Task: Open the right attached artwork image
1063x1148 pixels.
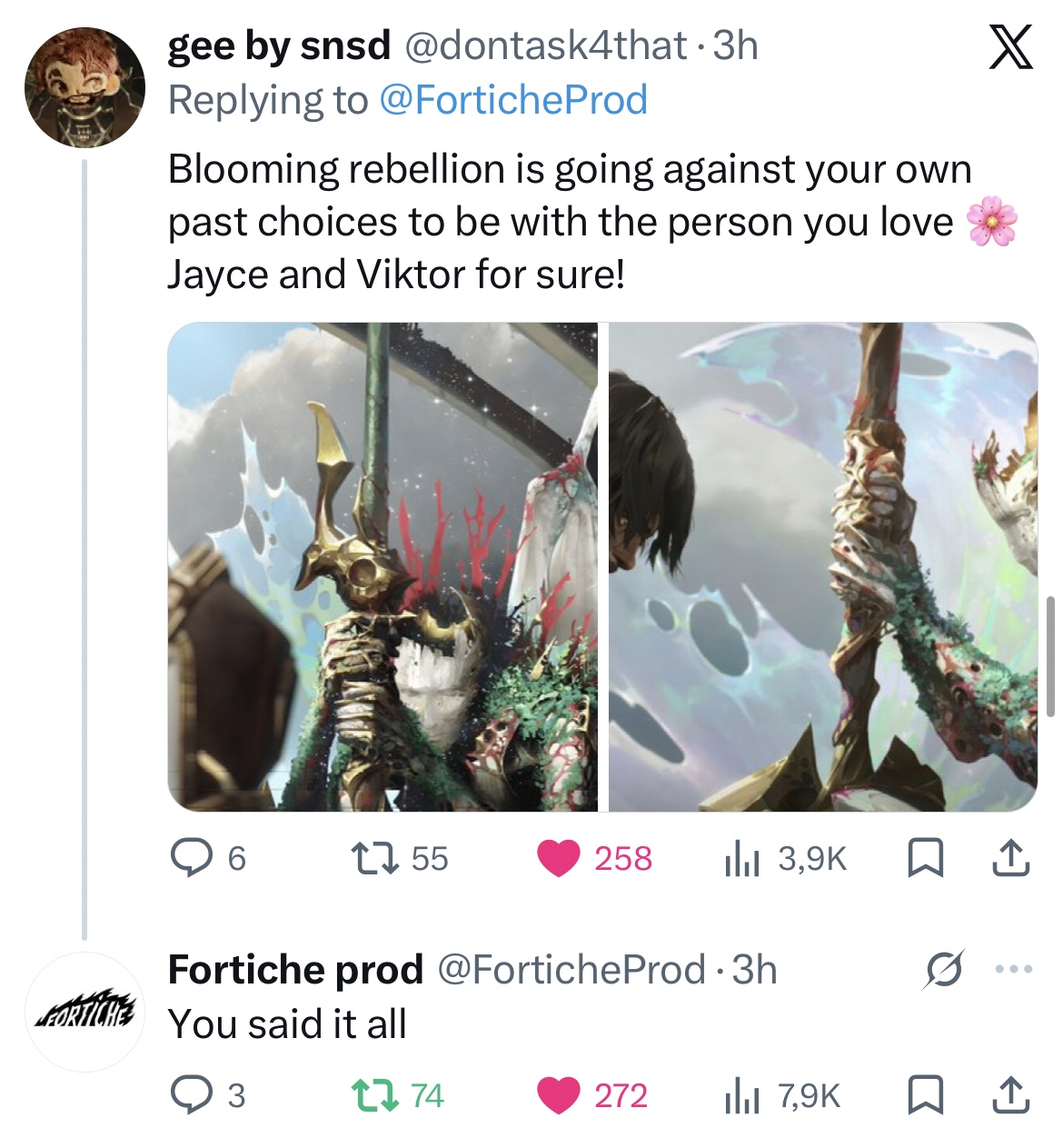Action: (x=822, y=566)
